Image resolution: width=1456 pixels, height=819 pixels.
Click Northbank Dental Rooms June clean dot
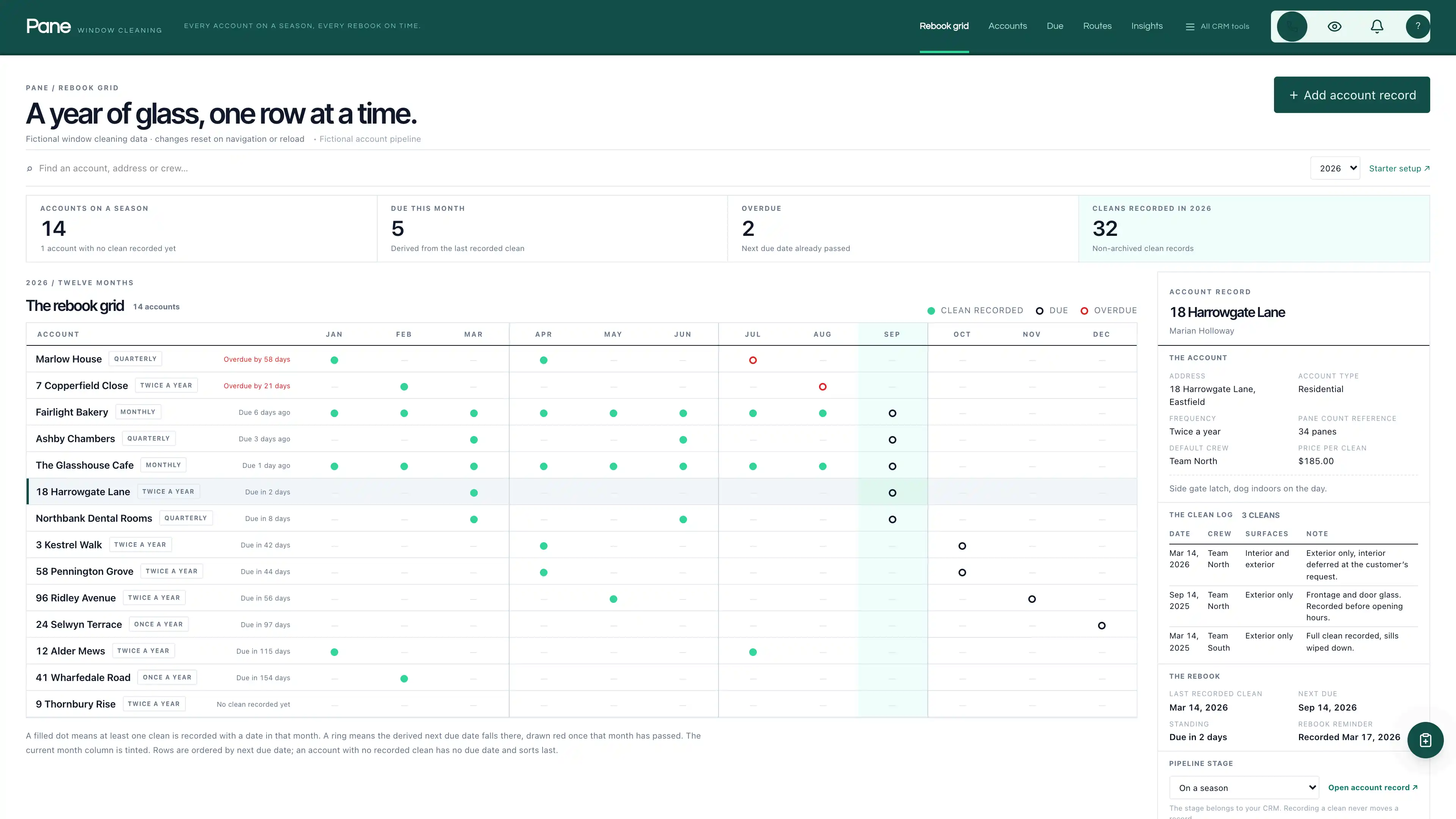pyautogui.click(x=683, y=519)
